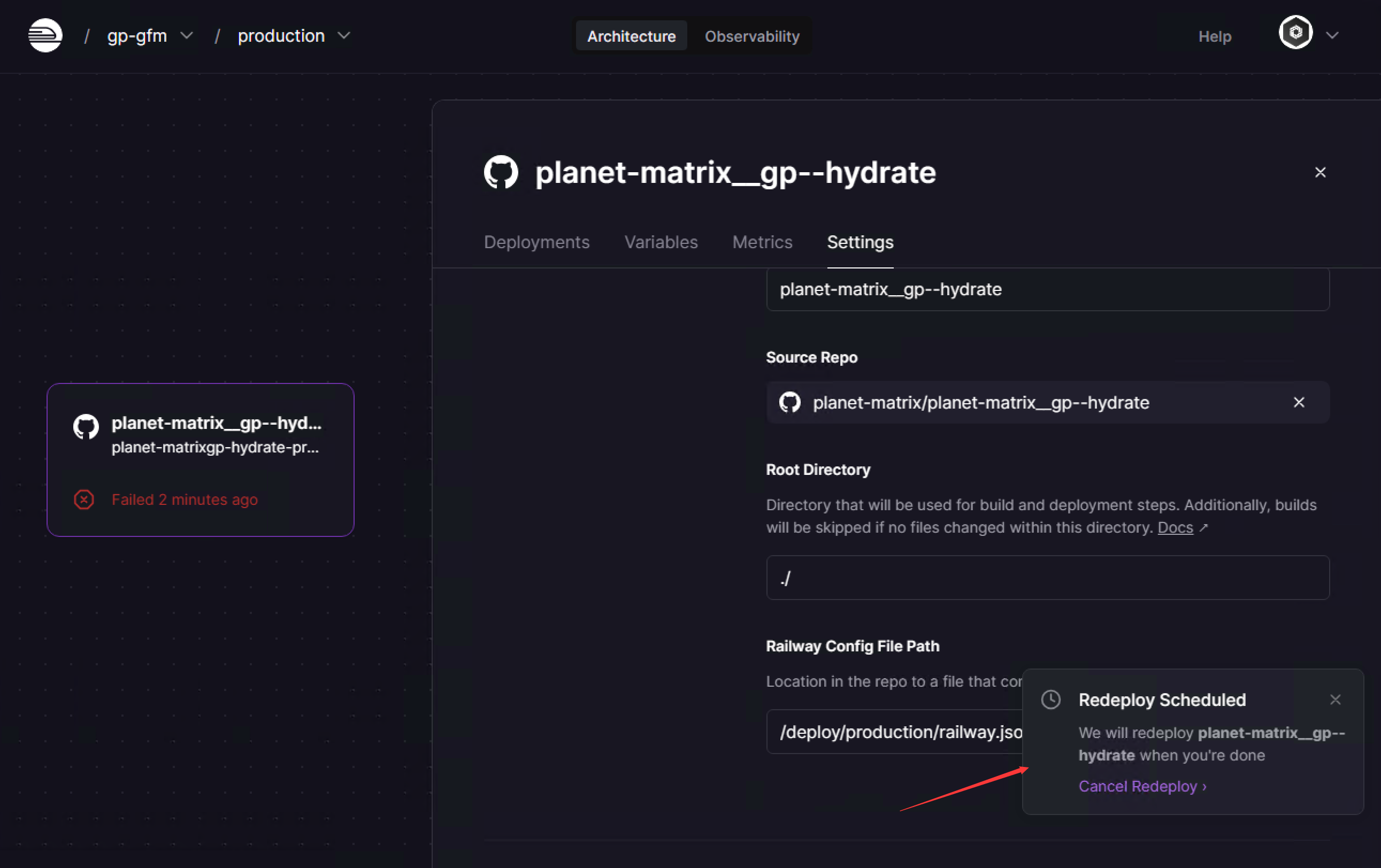This screenshot has width=1381, height=868.
Task: Click the Cancel Redeploy link
Action: [1142, 786]
